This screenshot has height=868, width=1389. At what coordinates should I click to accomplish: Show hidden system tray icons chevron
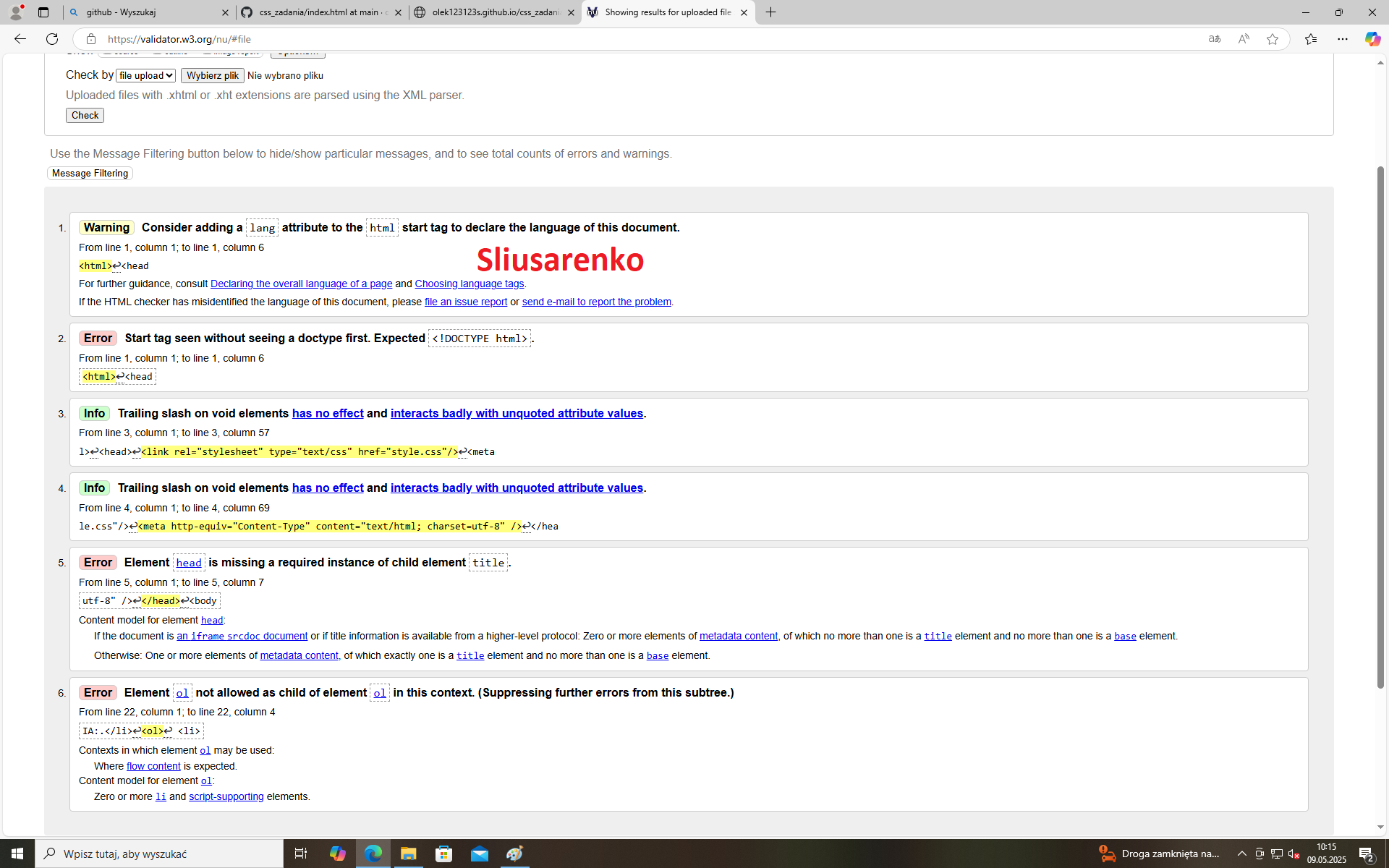(1241, 854)
